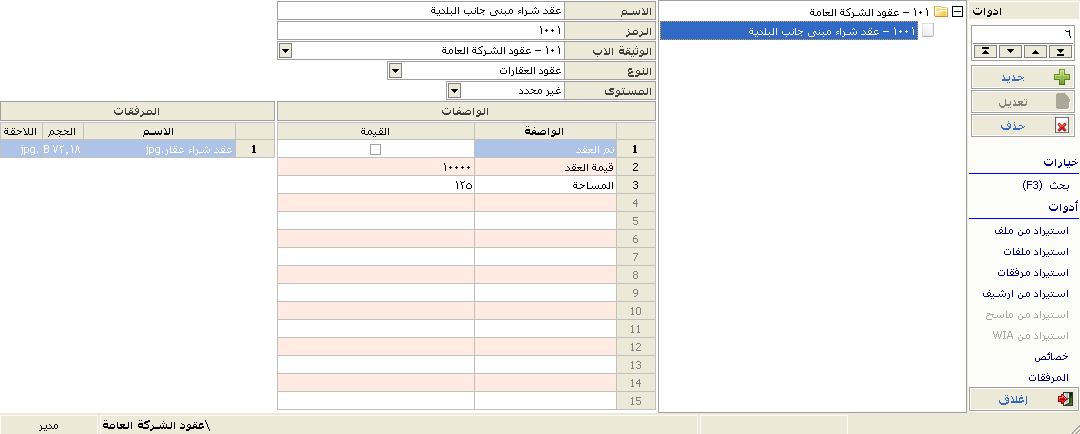Jump to last record navigation arrow

tap(1060, 51)
